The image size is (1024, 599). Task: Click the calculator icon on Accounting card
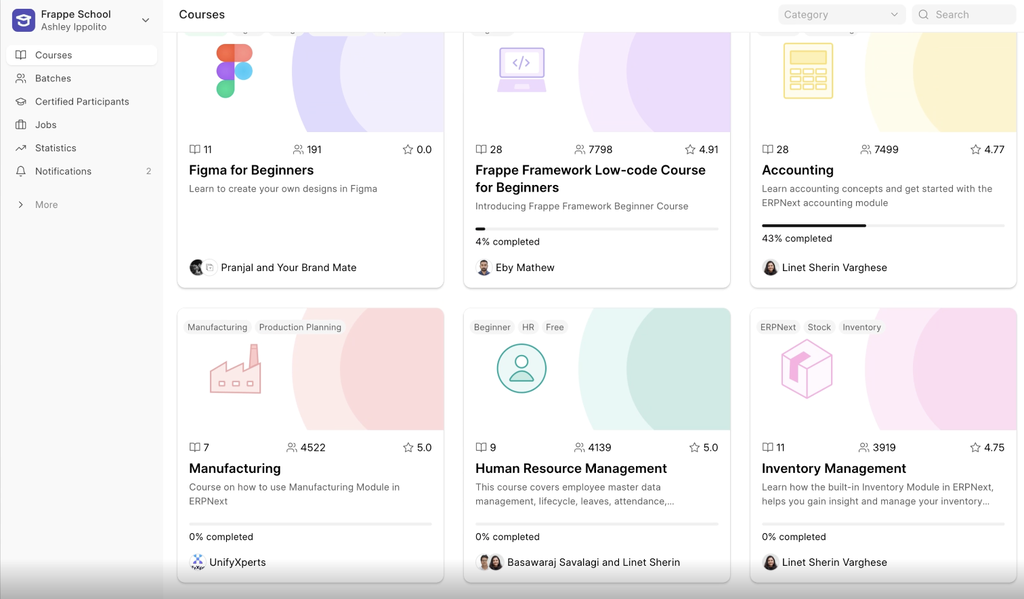808,71
